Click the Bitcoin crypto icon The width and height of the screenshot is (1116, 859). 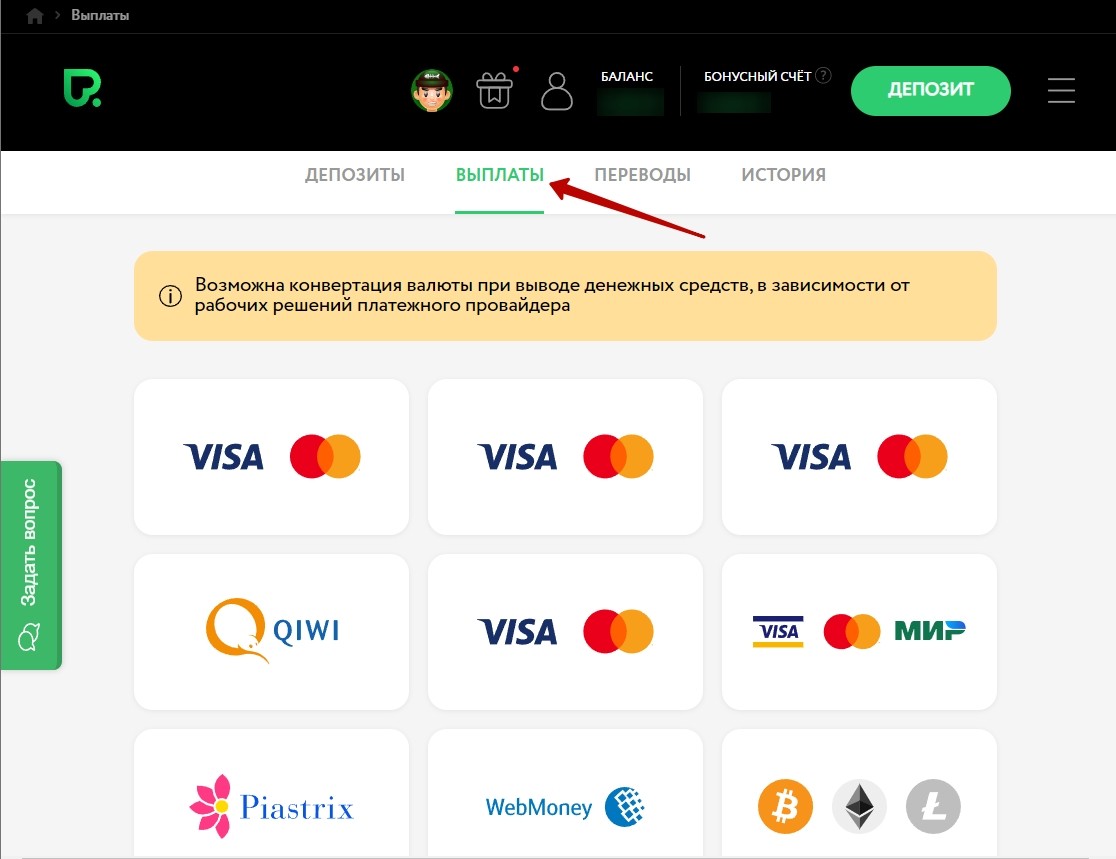coord(785,806)
